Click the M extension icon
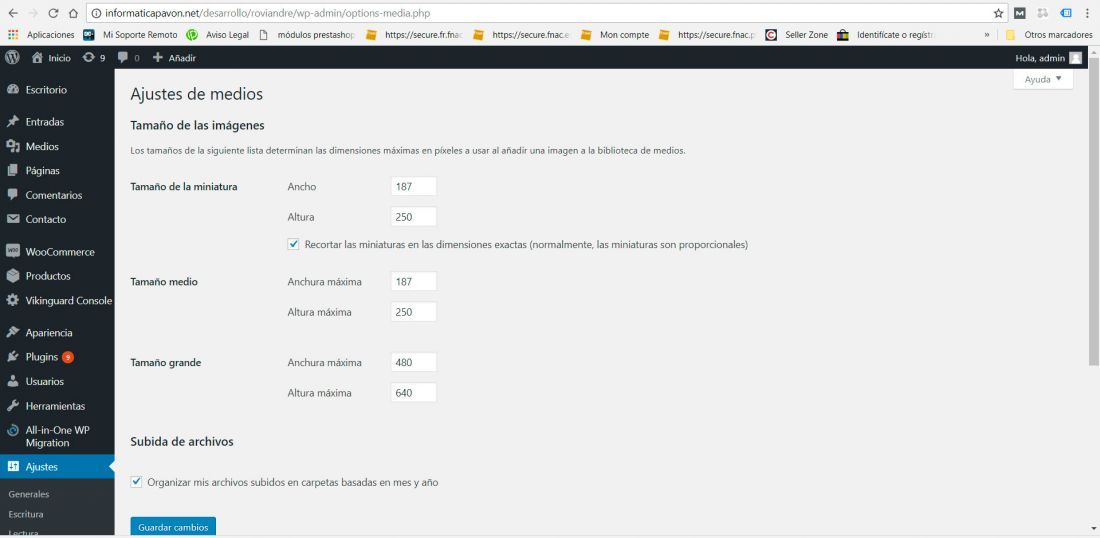 pos(1020,13)
